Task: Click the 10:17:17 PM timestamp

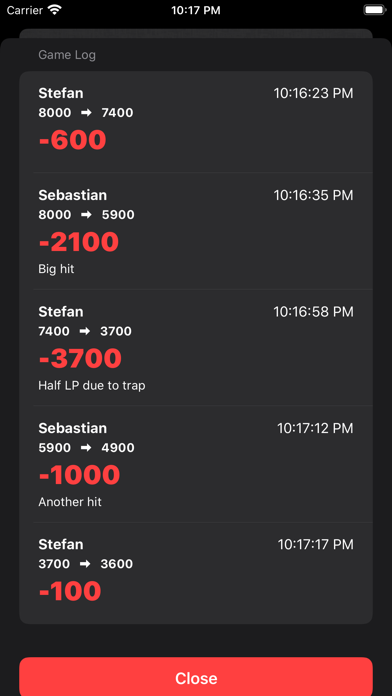Action: point(316,544)
